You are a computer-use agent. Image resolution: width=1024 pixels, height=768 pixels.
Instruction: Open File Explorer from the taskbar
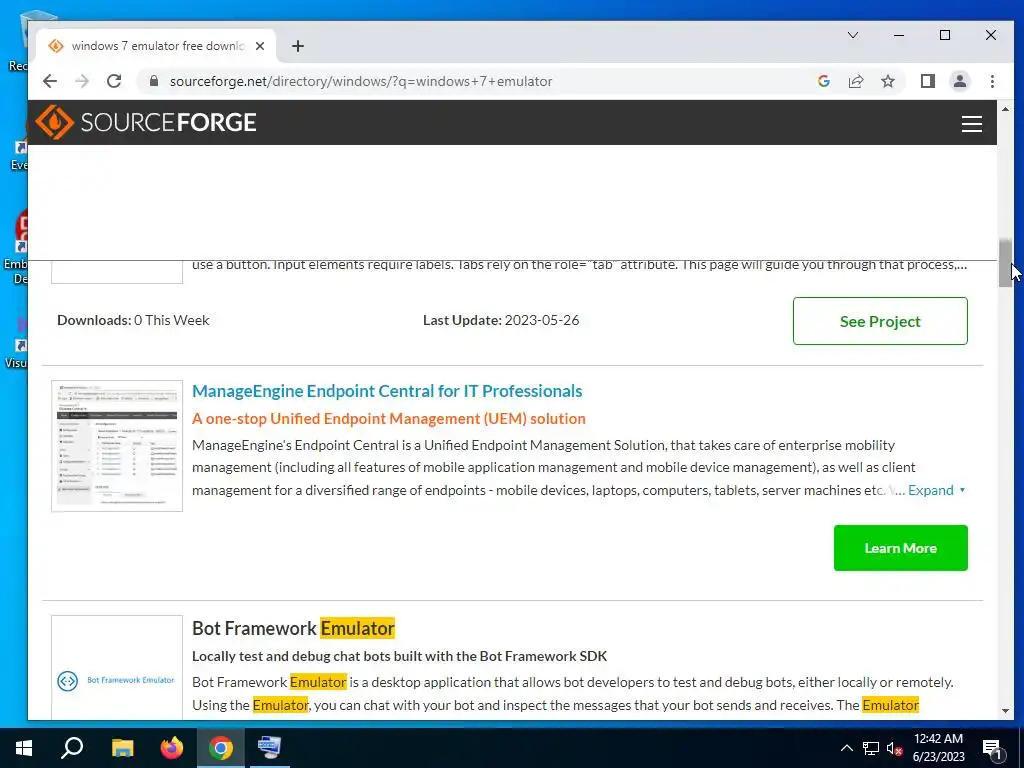pyautogui.click(x=122, y=747)
